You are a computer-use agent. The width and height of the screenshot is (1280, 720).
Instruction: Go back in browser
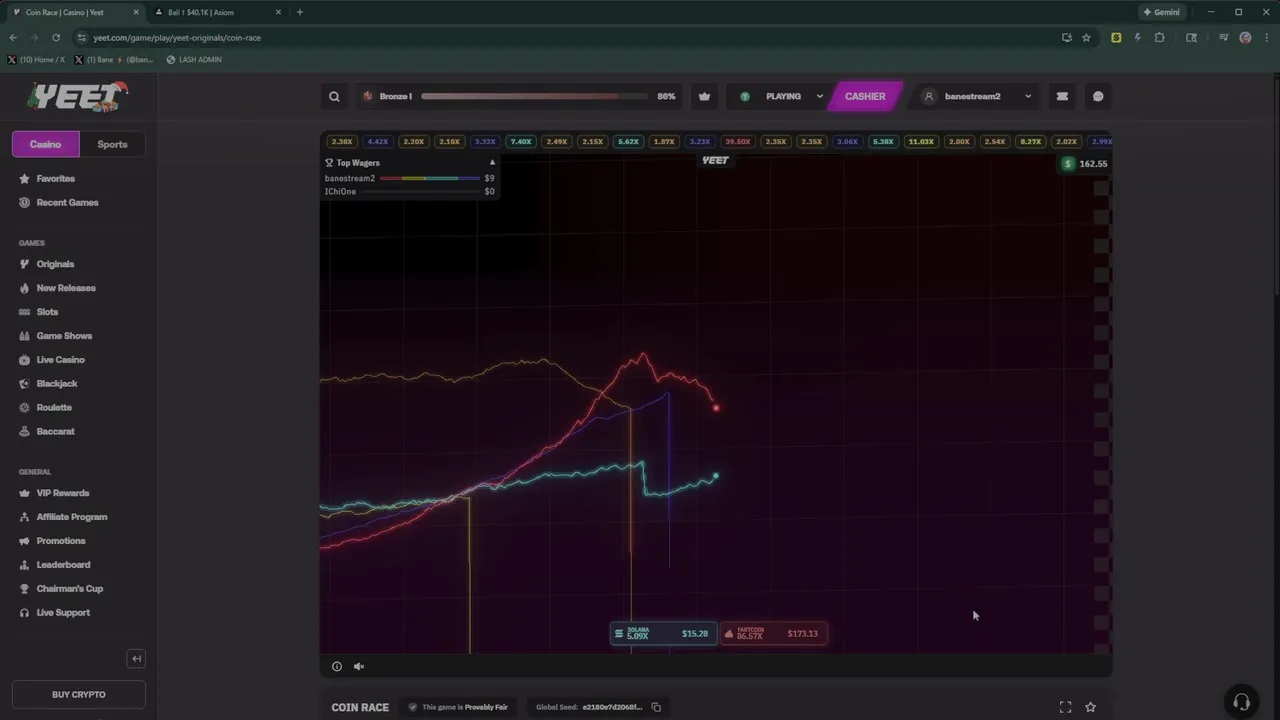coord(13,38)
